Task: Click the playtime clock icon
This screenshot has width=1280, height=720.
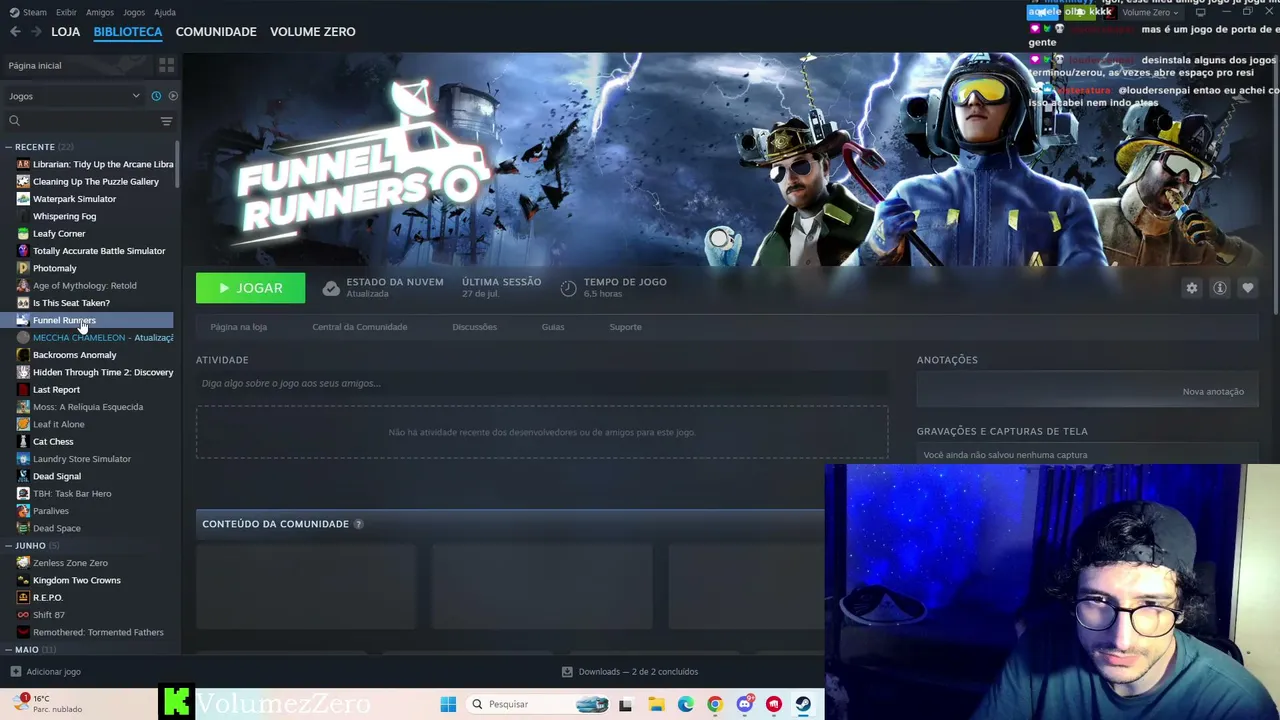Action: click(x=568, y=288)
